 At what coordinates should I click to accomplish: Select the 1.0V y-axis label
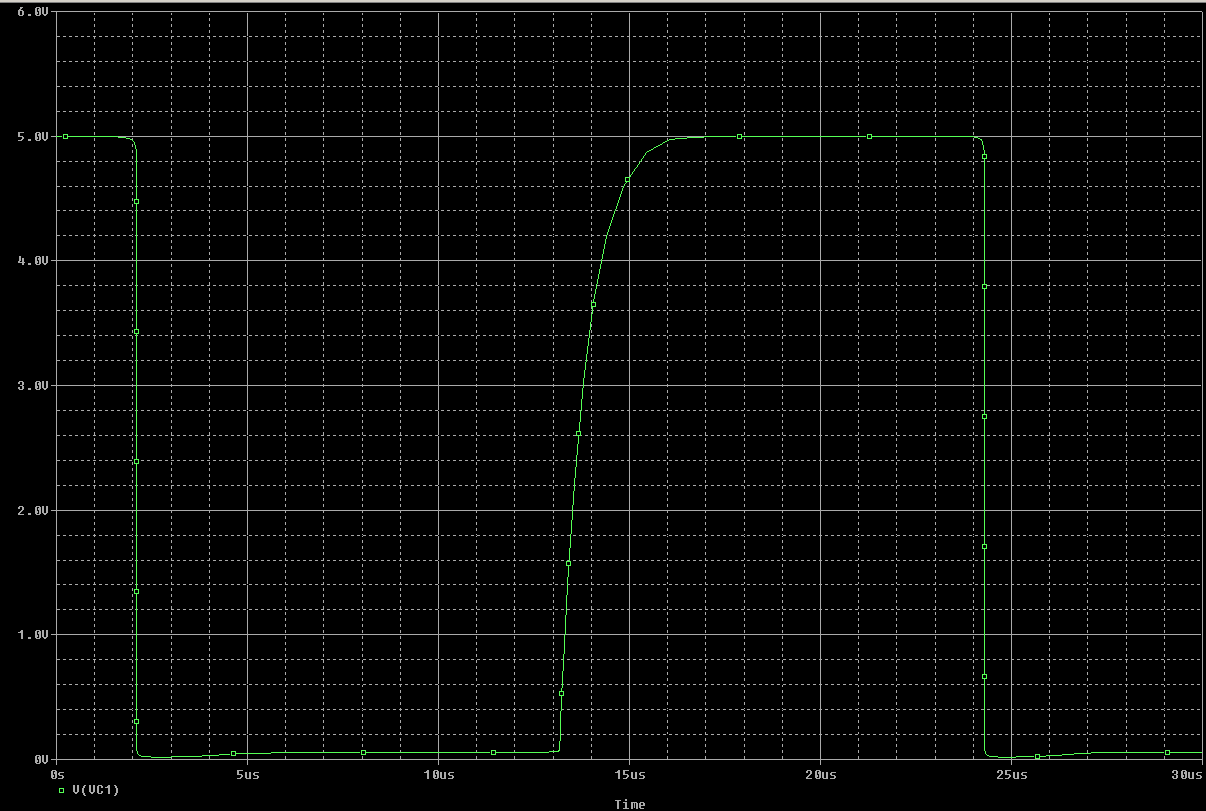point(32,635)
